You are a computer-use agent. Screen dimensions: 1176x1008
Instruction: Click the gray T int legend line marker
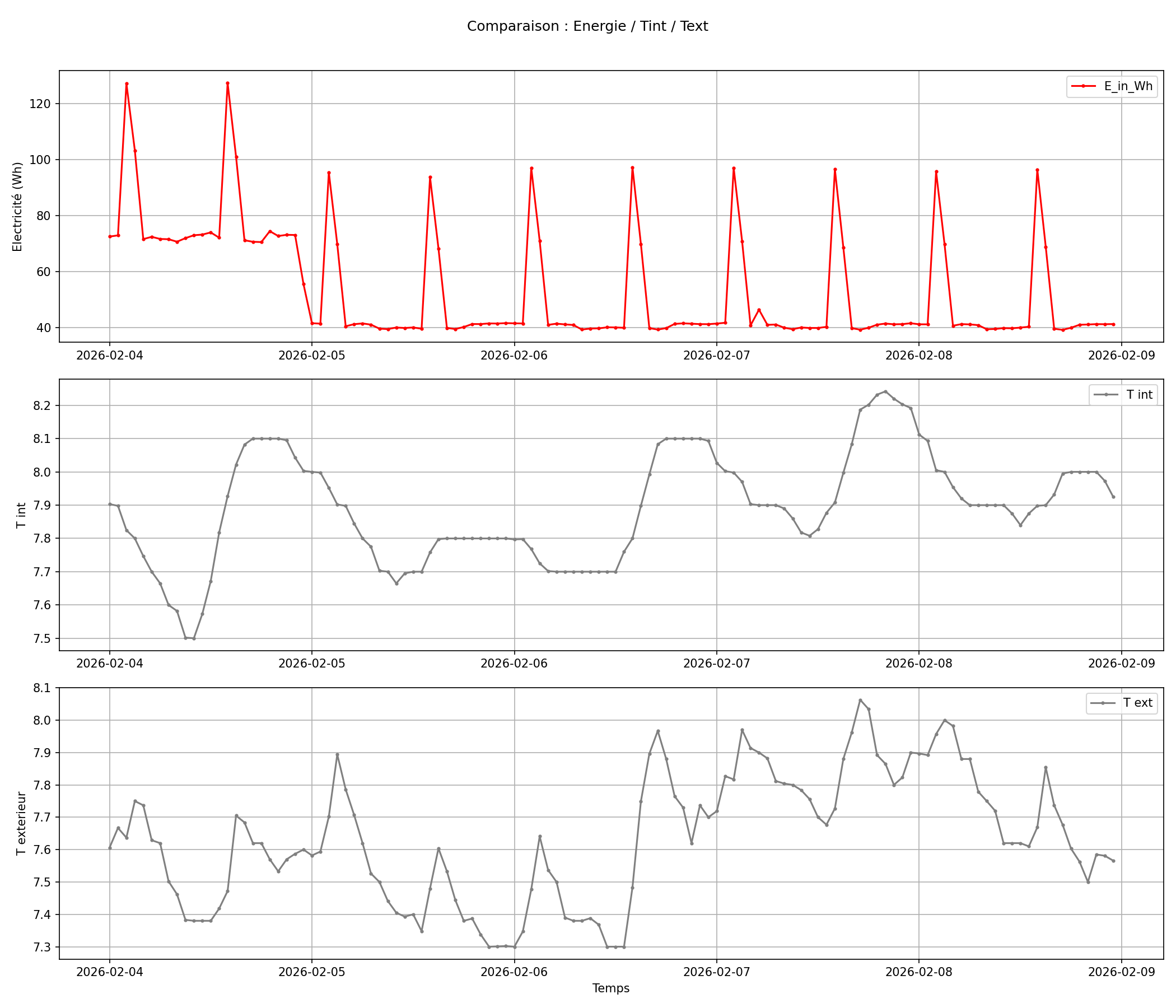point(1105,394)
